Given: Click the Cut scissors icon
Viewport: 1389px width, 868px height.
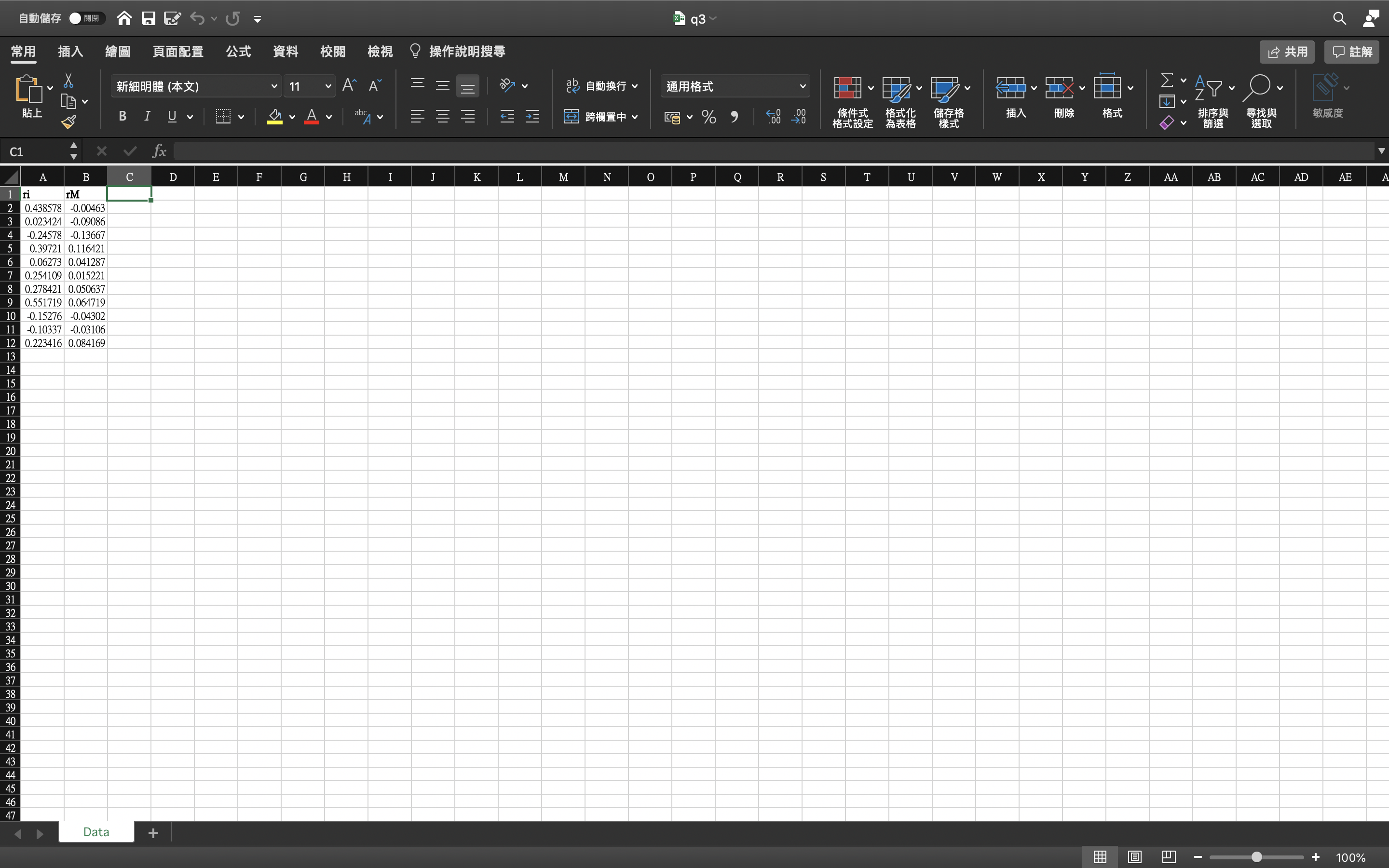Looking at the screenshot, I should coord(68,80).
